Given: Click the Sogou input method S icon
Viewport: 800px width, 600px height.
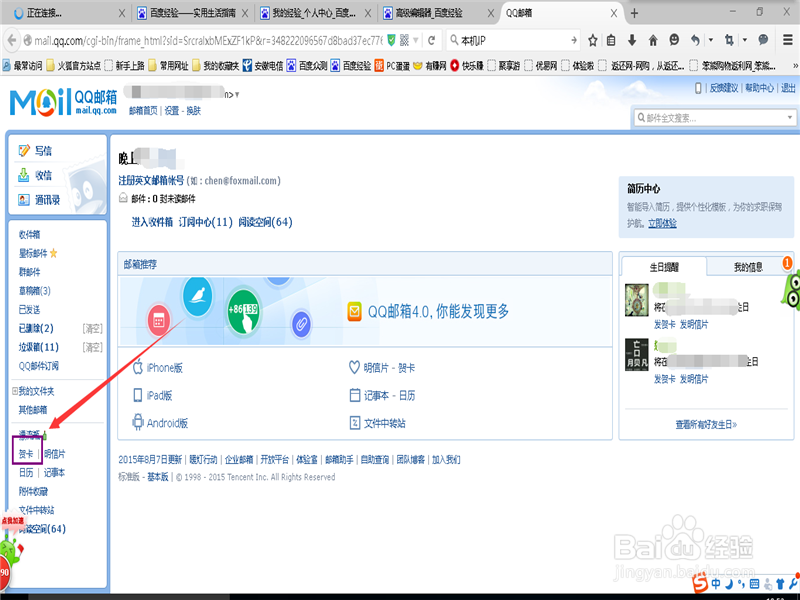Looking at the screenshot, I should [700, 582].
